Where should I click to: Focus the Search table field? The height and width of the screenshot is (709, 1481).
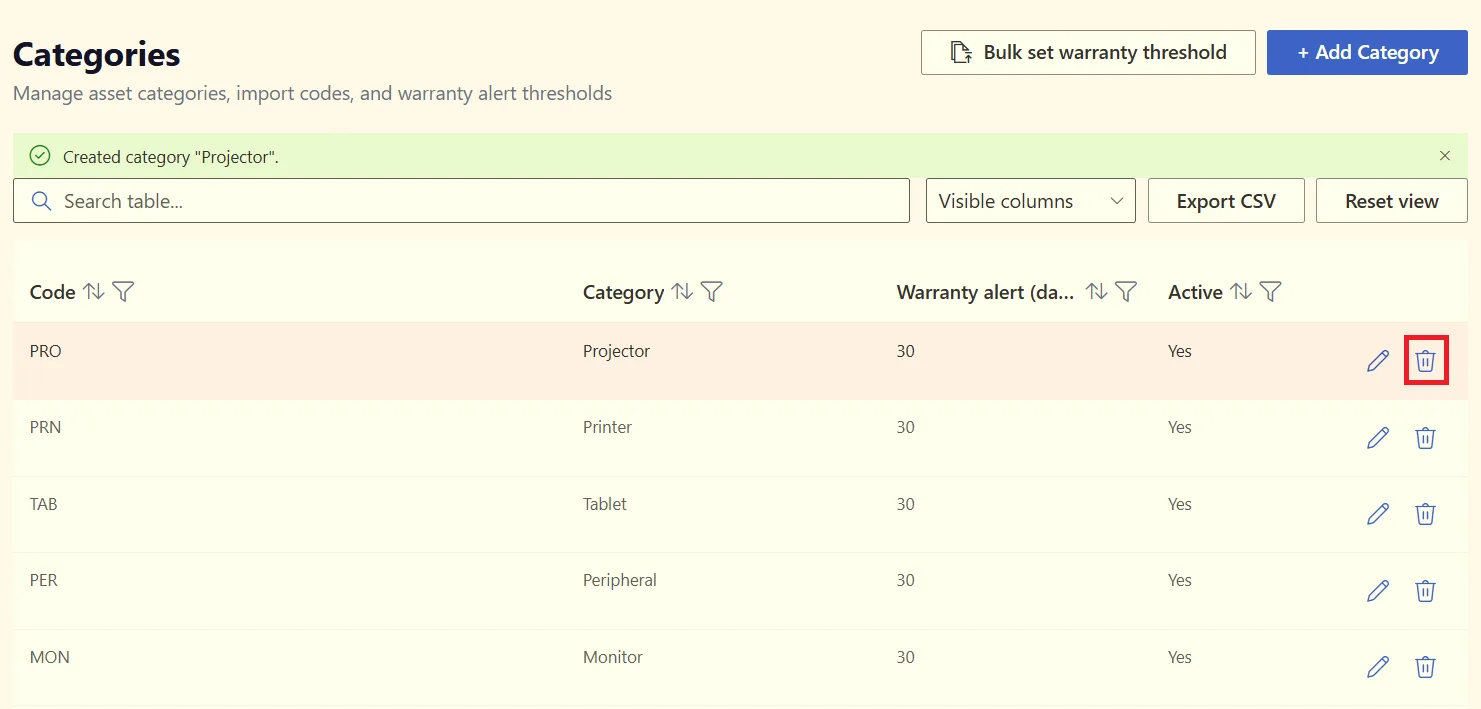click(461, 201)
